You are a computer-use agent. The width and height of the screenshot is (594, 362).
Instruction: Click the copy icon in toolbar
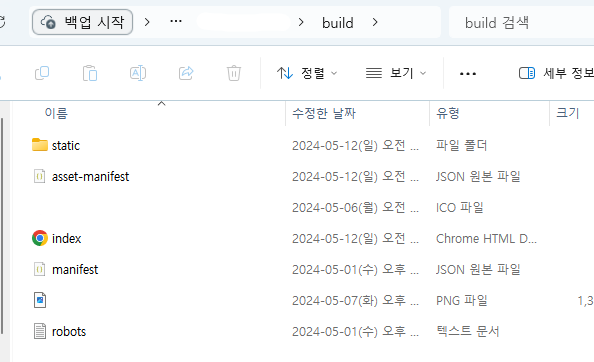click(42, 73)
